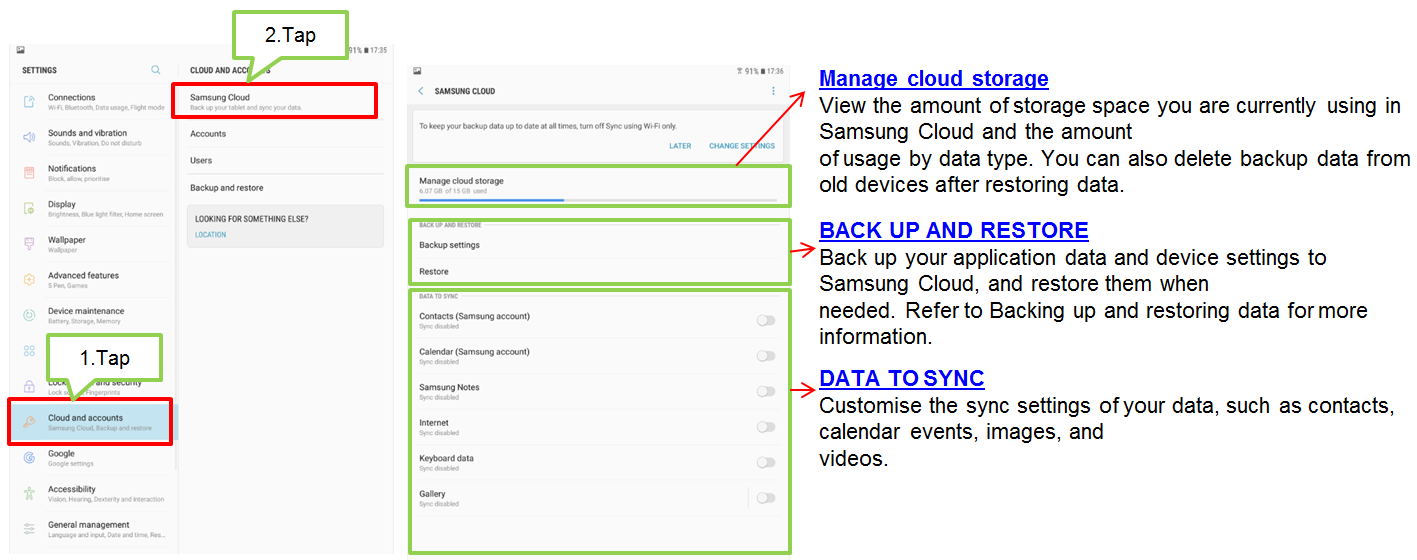This screenshot has width=1417, height=560.
Task: Tap the Wallpaper settings icon
Action: [x=29, y=244]
